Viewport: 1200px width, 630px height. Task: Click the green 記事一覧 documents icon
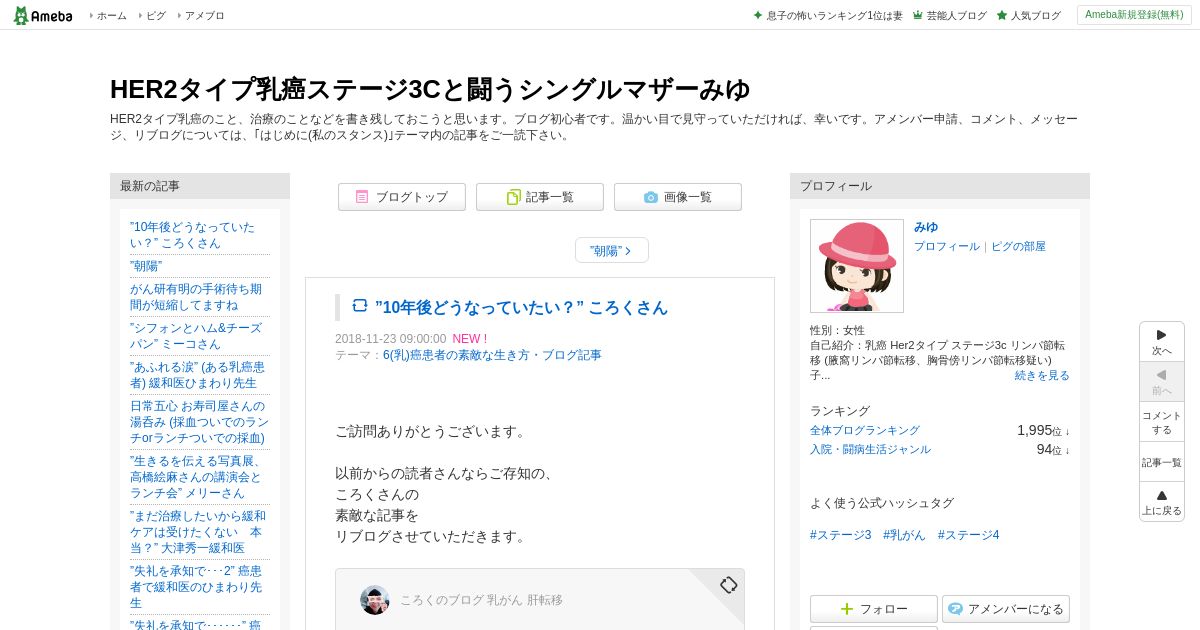(x=513, y=197)
